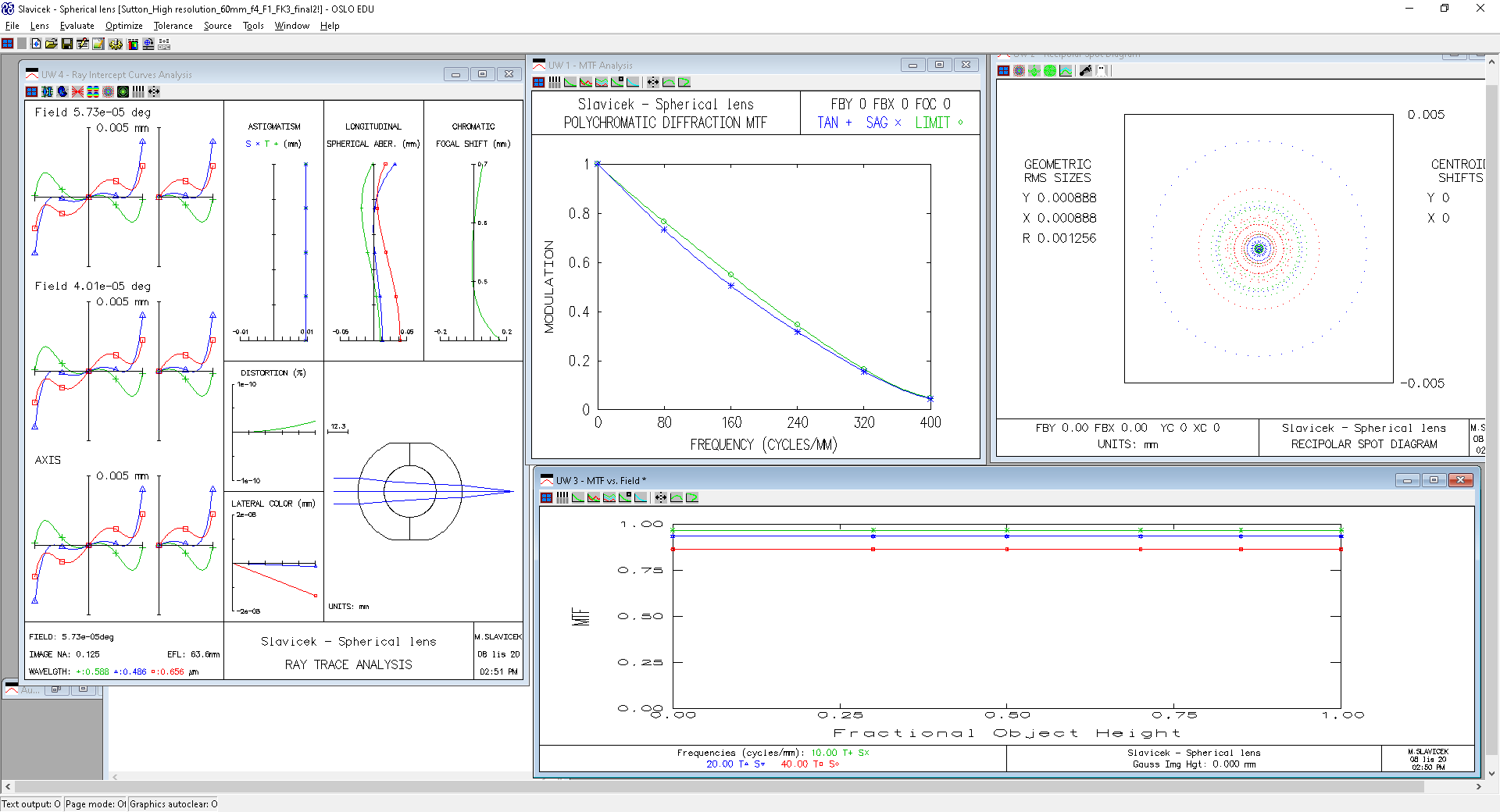Click the ghost icon in UW 2 toolbar
Screen dimensions: 1500x812
click(x=1102, y=70)
